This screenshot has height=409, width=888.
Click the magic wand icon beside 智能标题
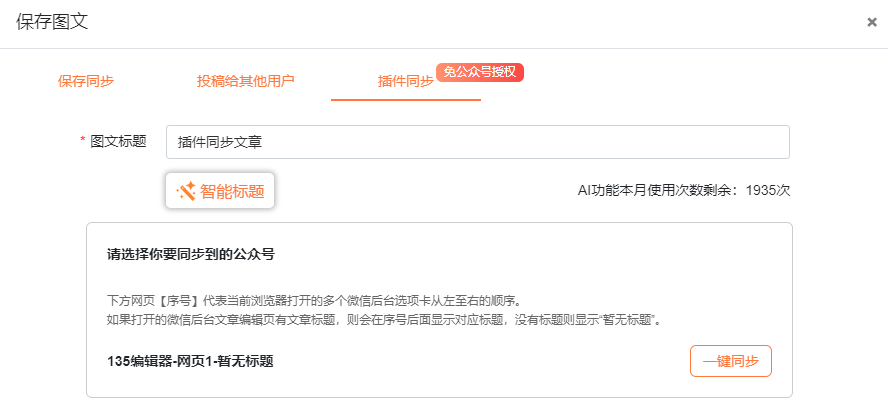point(186,191)
